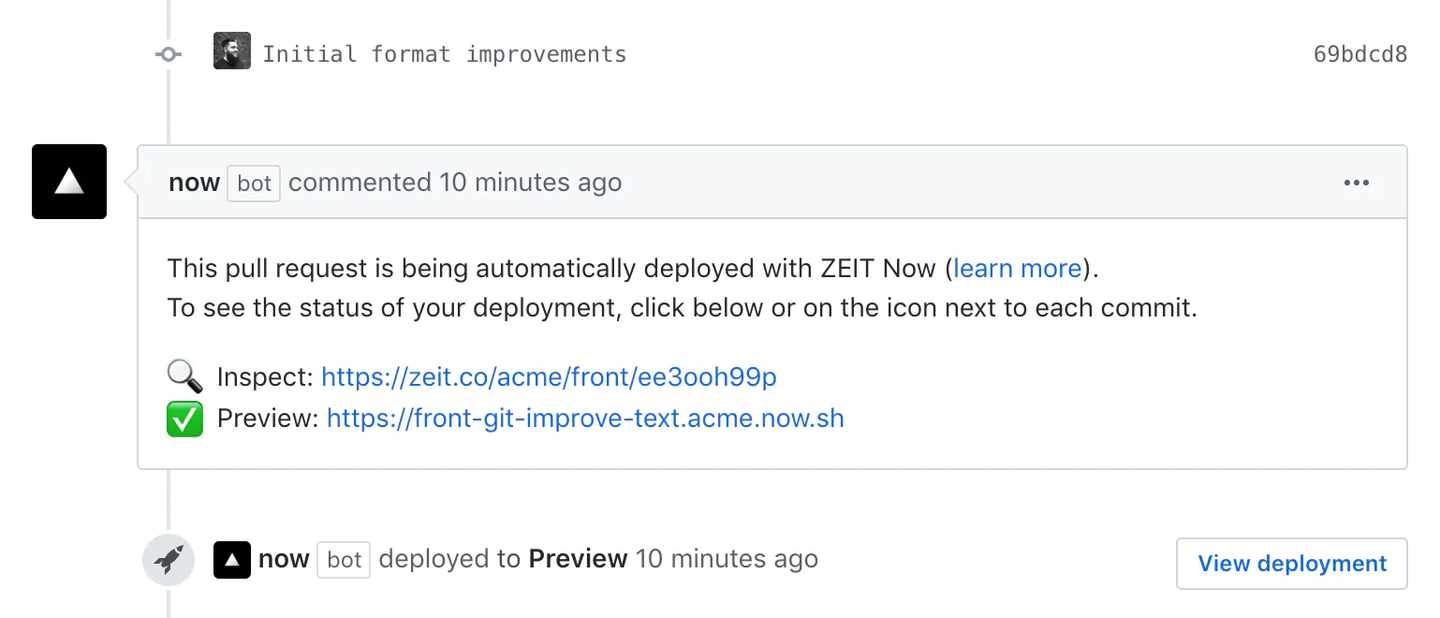Click the magnifying glass Inspect emoji

[x=185, y=377]
